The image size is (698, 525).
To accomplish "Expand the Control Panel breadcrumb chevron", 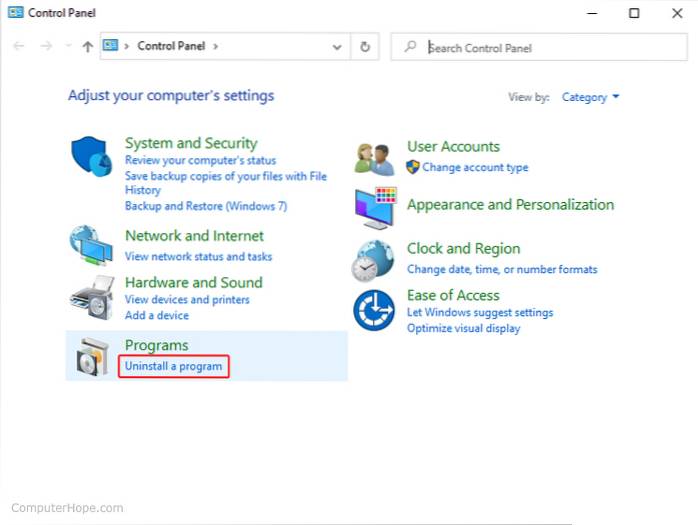I will [x=215, y=46].
